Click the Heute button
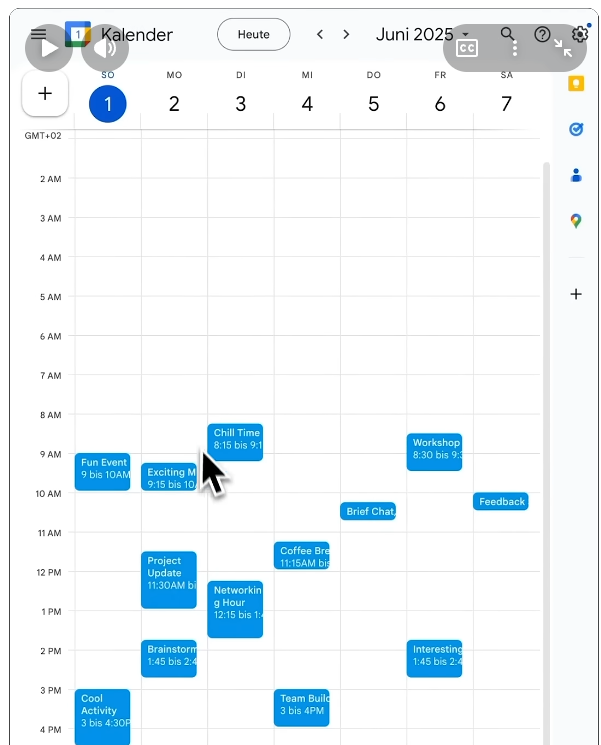 point(253,35)
